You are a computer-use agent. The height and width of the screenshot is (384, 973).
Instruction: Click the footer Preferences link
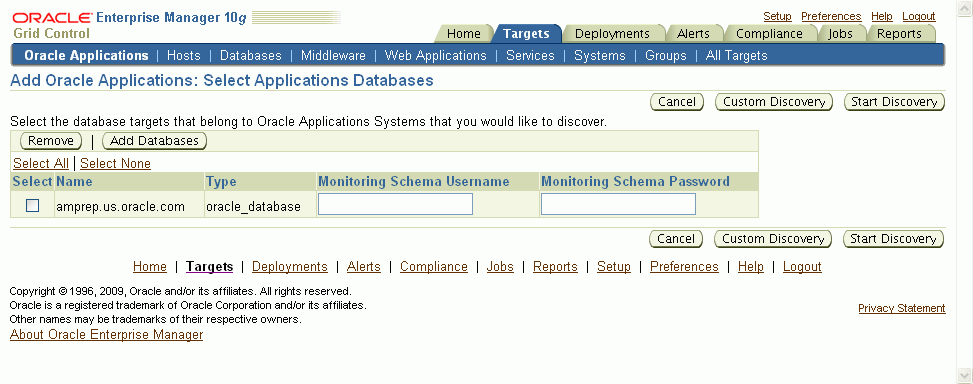point(684,266)
